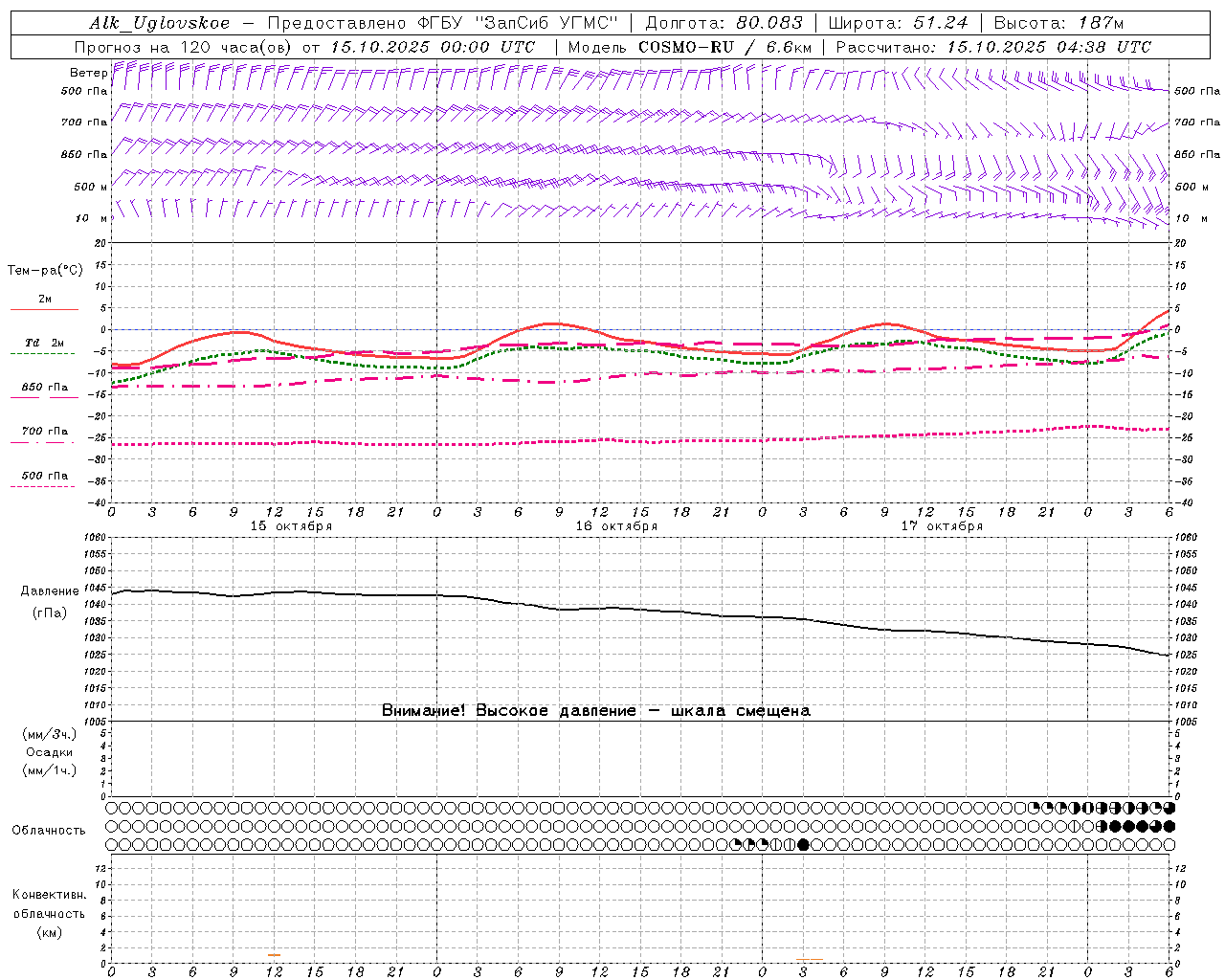
Task: Click the "(мм/1ч.)" precipitation unit label
Action: coord(49,770)
